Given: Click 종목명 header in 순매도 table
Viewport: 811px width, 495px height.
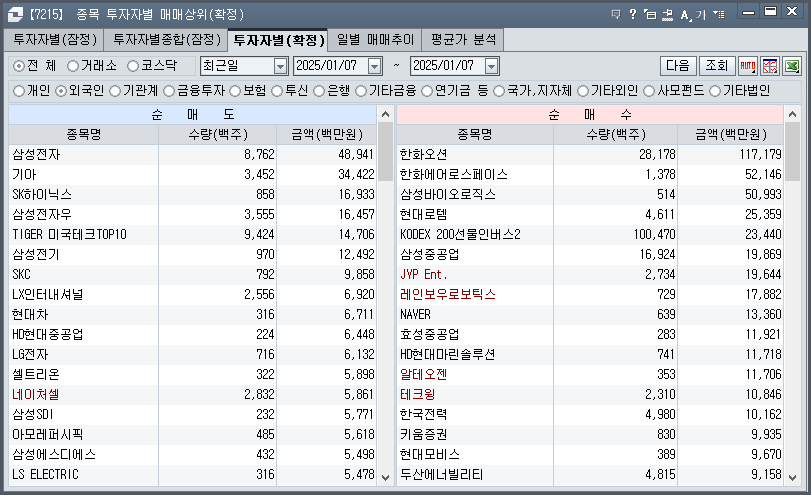Looking at the screenshot, I should tap(84, 134).
